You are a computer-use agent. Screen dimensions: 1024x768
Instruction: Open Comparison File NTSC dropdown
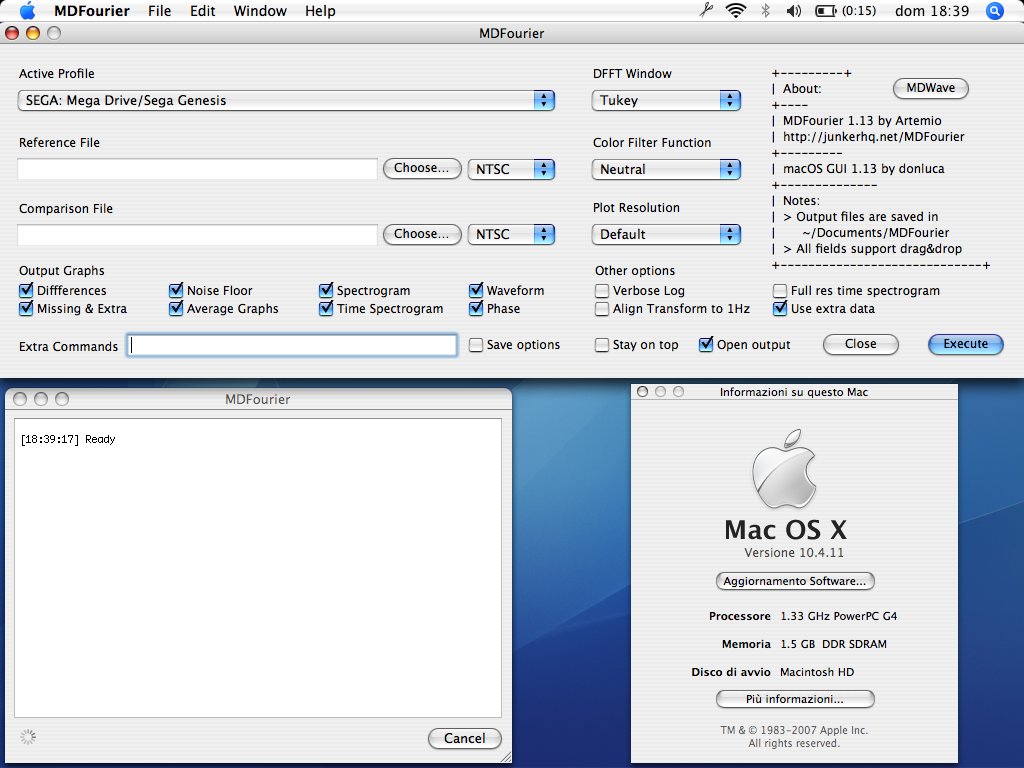(511, 234)
